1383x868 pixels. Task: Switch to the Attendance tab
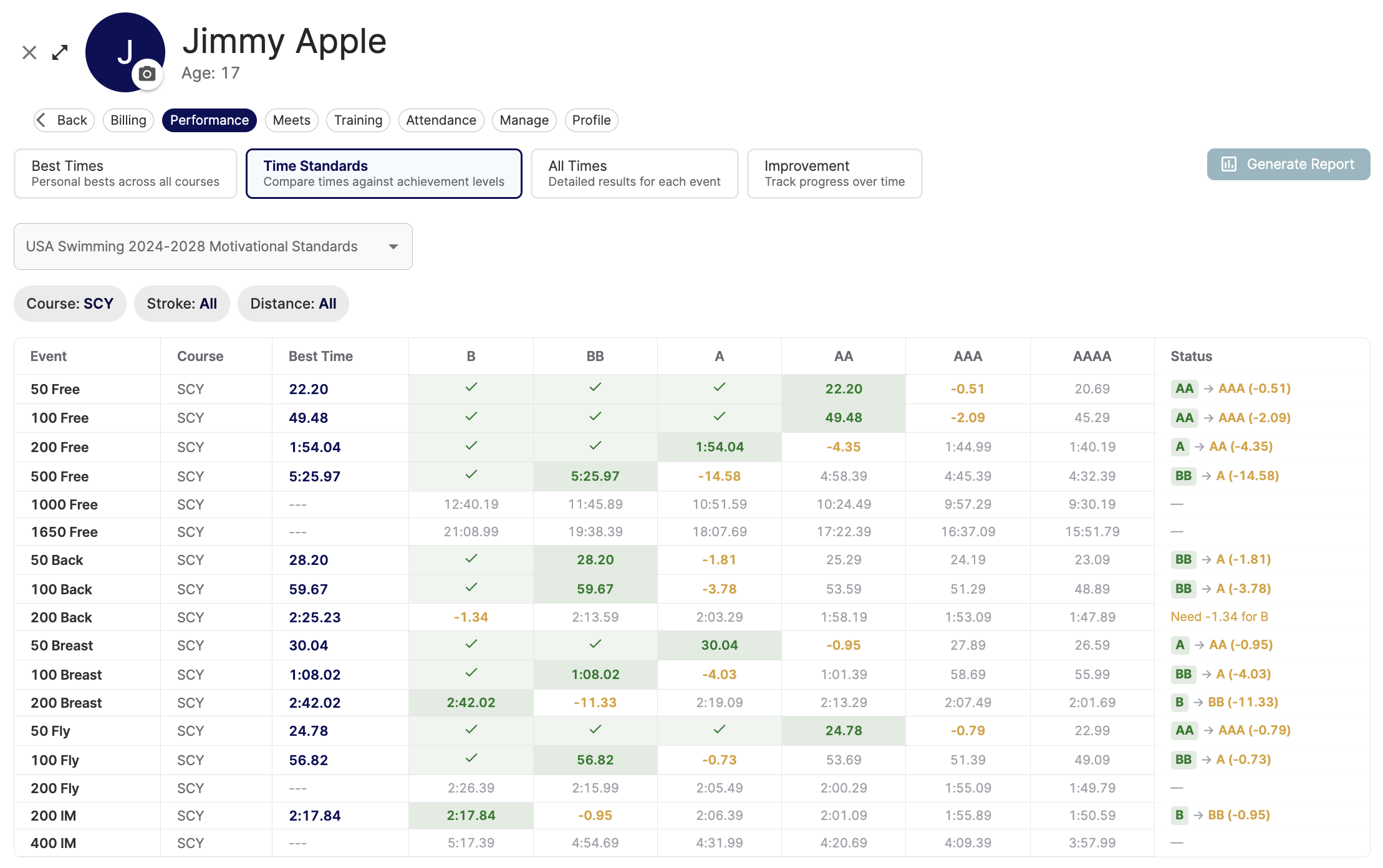440,120
